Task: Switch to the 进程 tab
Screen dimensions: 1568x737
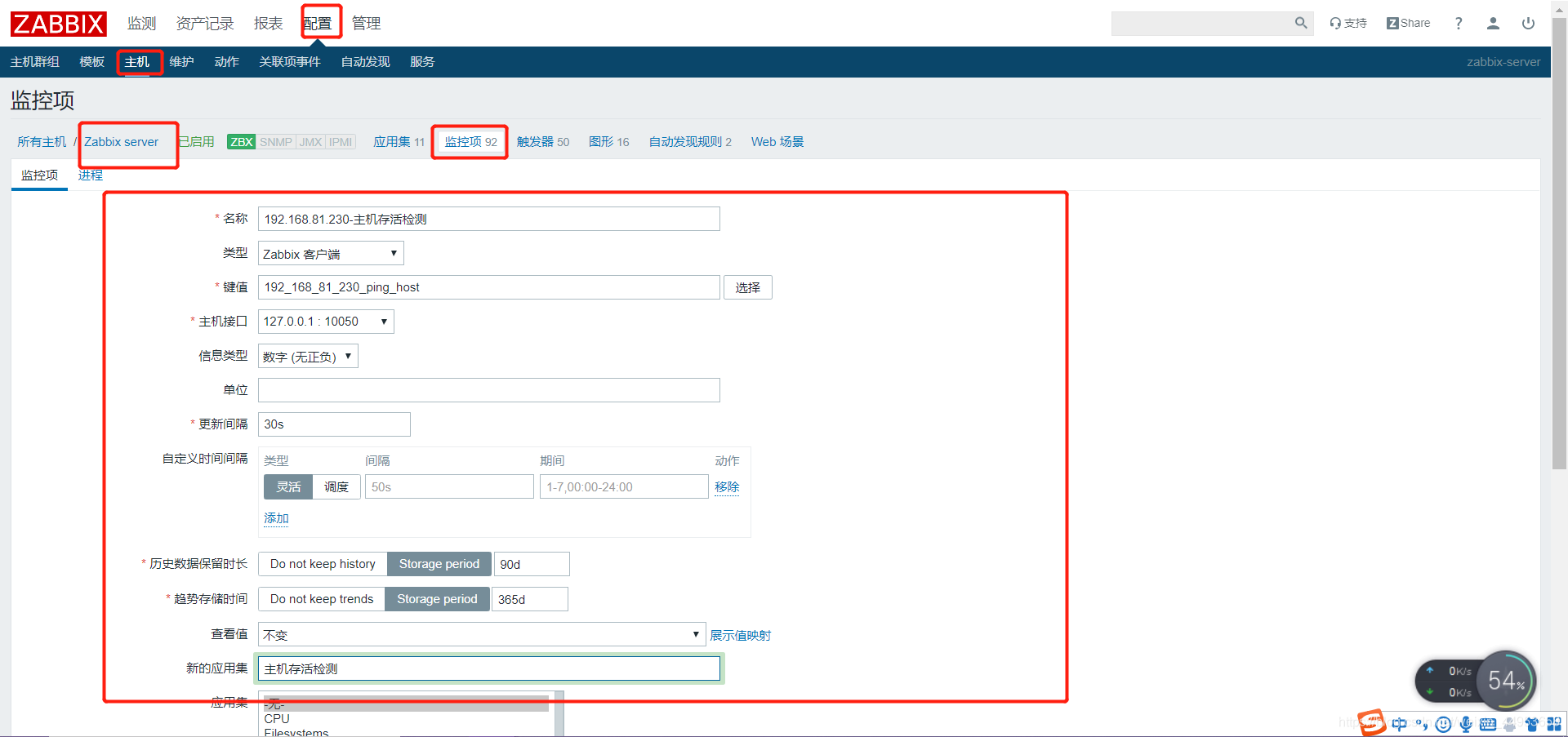Action: (90, 175)
